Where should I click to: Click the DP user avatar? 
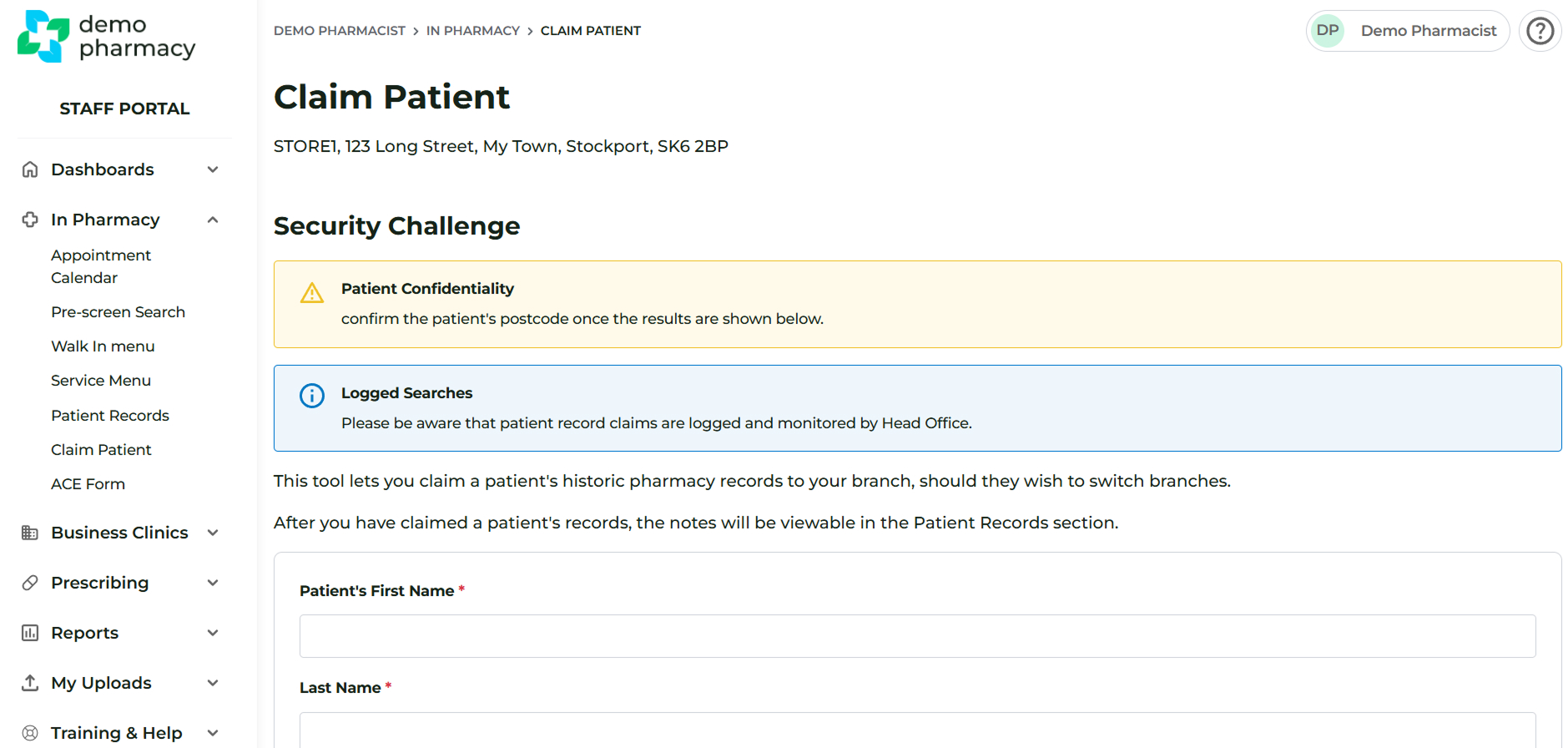1327,31
